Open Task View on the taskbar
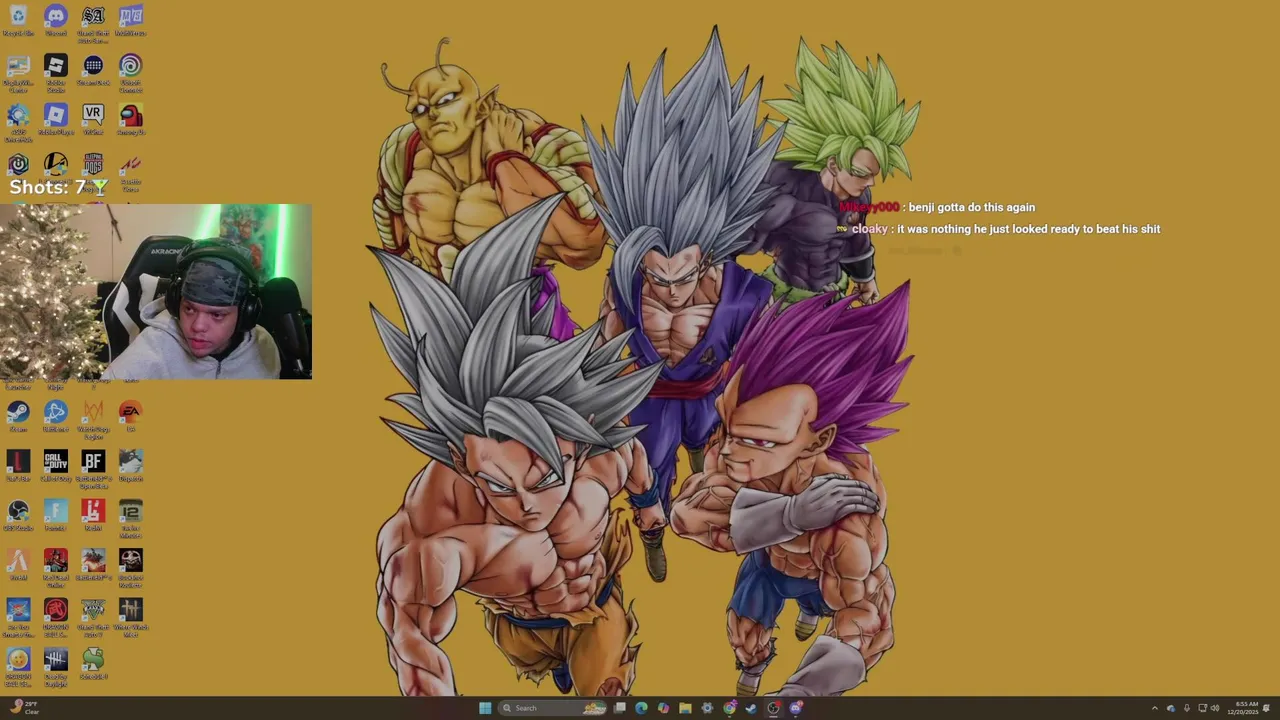This screenshot has width=1280, height=720. (x=619, y=708)
